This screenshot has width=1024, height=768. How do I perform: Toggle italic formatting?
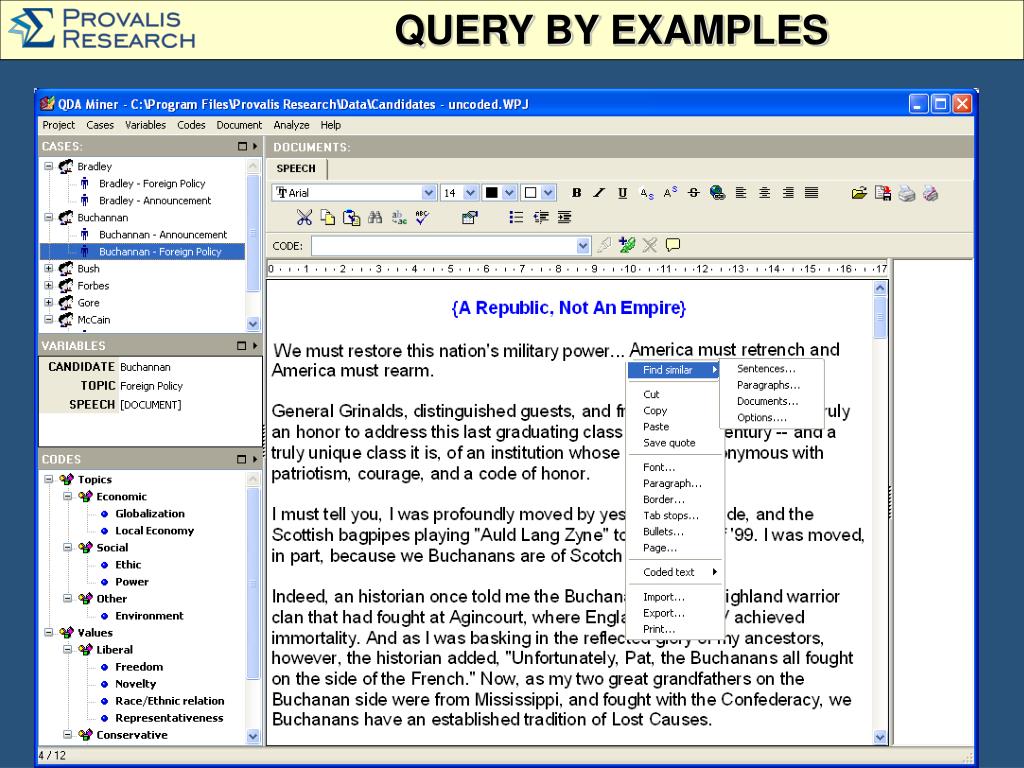[x=599, y=193]
